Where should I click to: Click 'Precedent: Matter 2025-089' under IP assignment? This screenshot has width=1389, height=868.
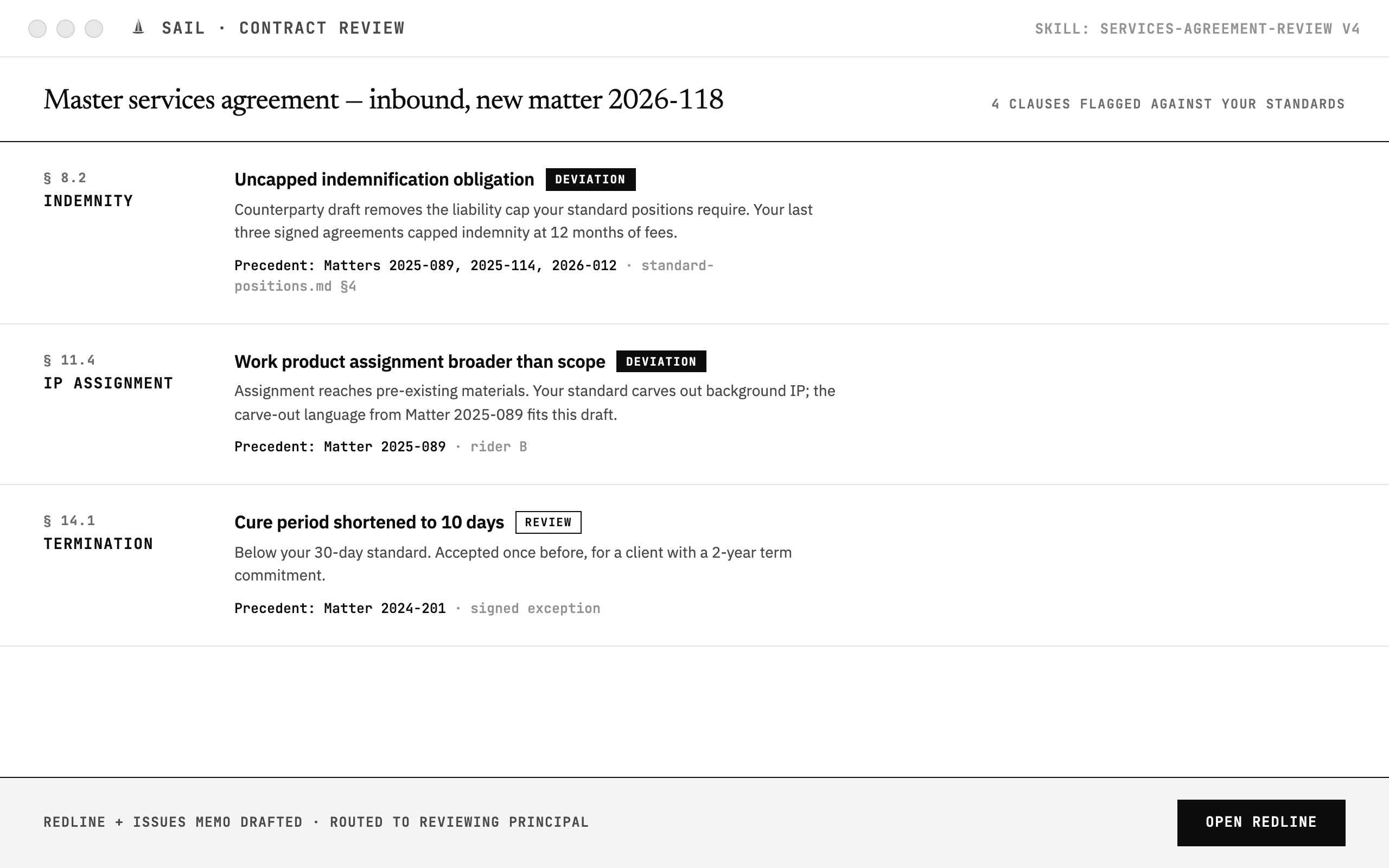pyautogui.click(x=340, y=446)
